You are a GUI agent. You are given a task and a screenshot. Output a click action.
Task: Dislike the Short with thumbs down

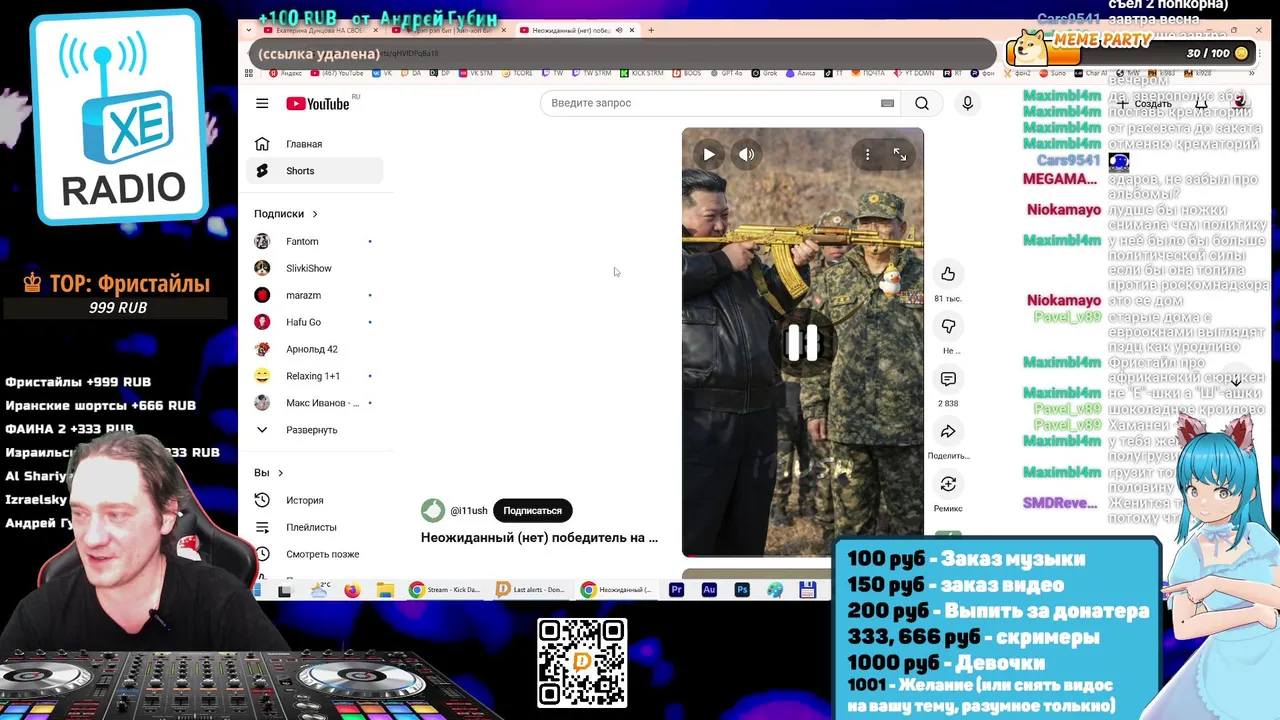[x=948, y=326]
